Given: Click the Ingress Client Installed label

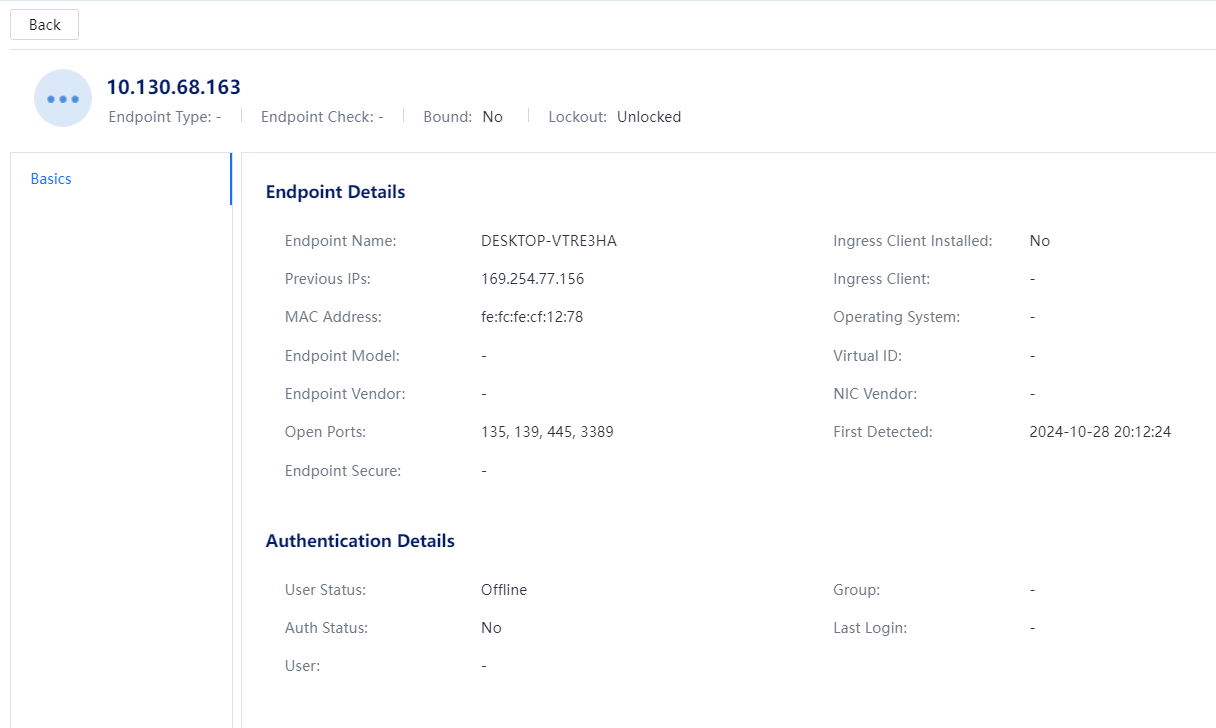Looking at the screenshot, I should [x=912, y=241].
